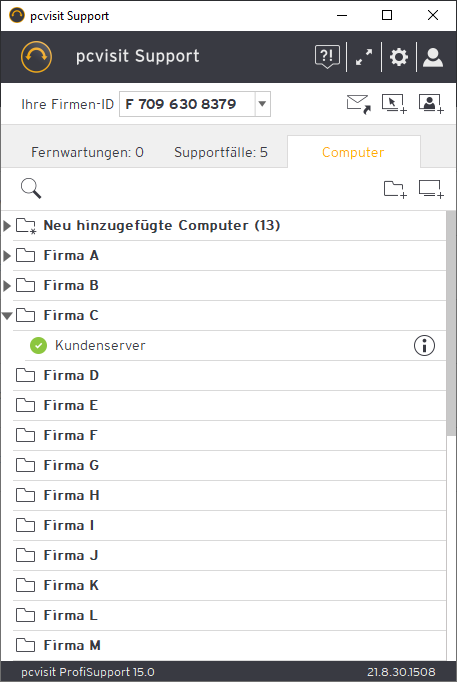Screen dimensions: 457x682
Task: Open settings via the gear icon
Action: click(x=399, y=57)
